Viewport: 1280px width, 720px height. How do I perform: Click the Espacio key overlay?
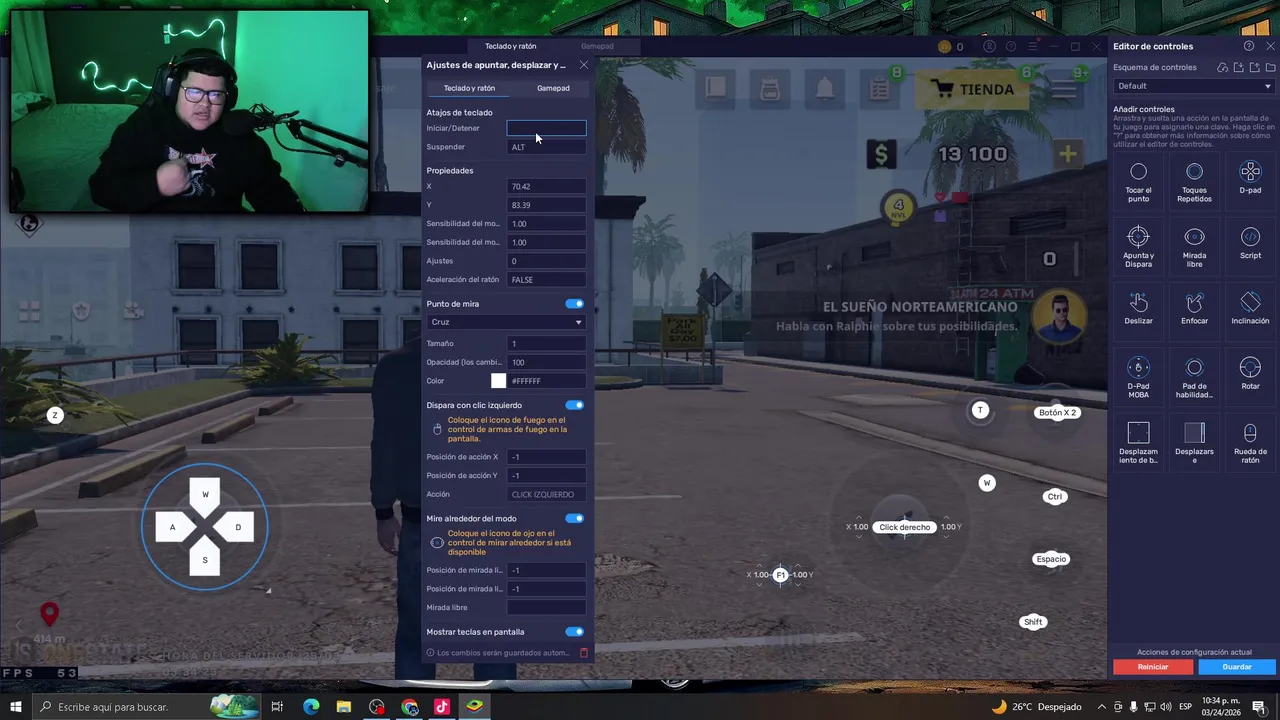(1051, 559)
